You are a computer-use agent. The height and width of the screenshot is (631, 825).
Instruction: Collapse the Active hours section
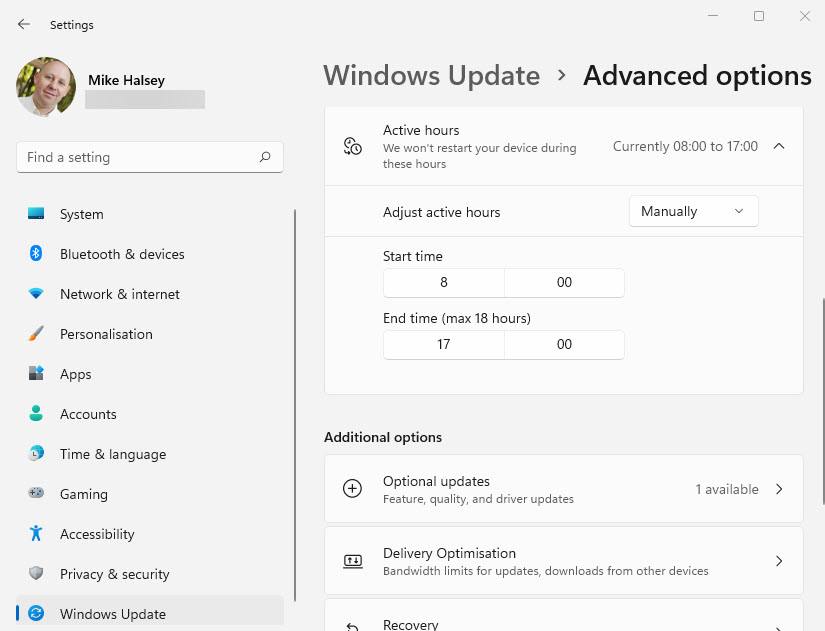click(779, 146)
